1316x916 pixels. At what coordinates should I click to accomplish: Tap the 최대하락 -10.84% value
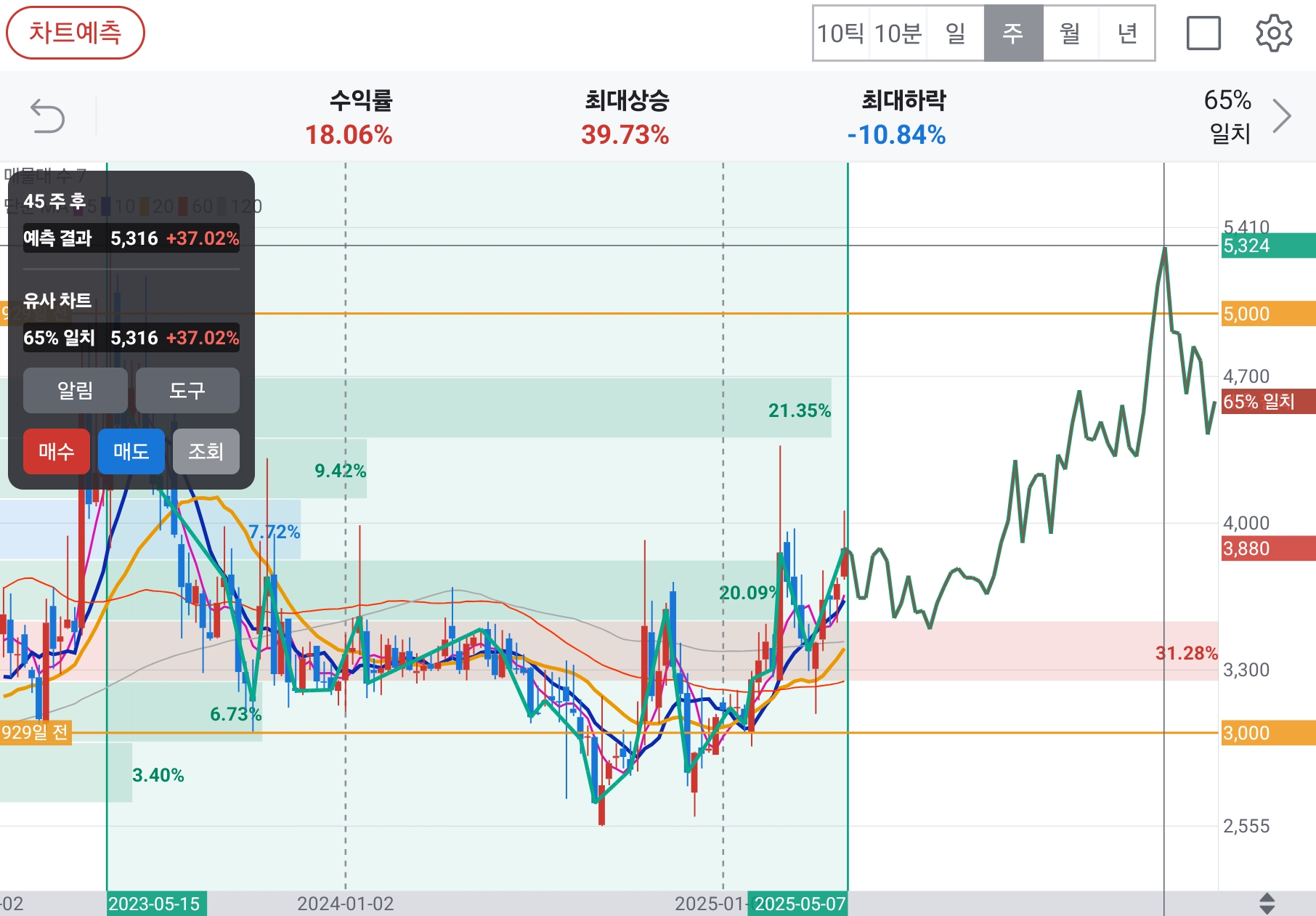897,135
